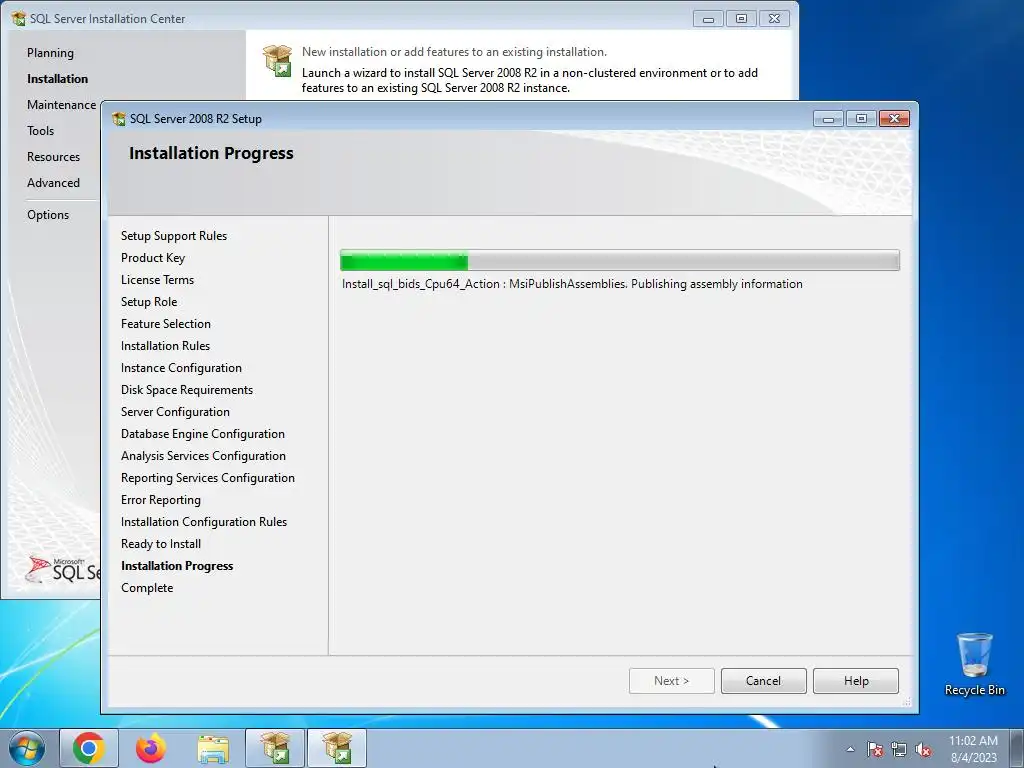
Task: Switch to first SQL Server setup taskbar icon
Action: pyautogui.click(x=275, y=748)
